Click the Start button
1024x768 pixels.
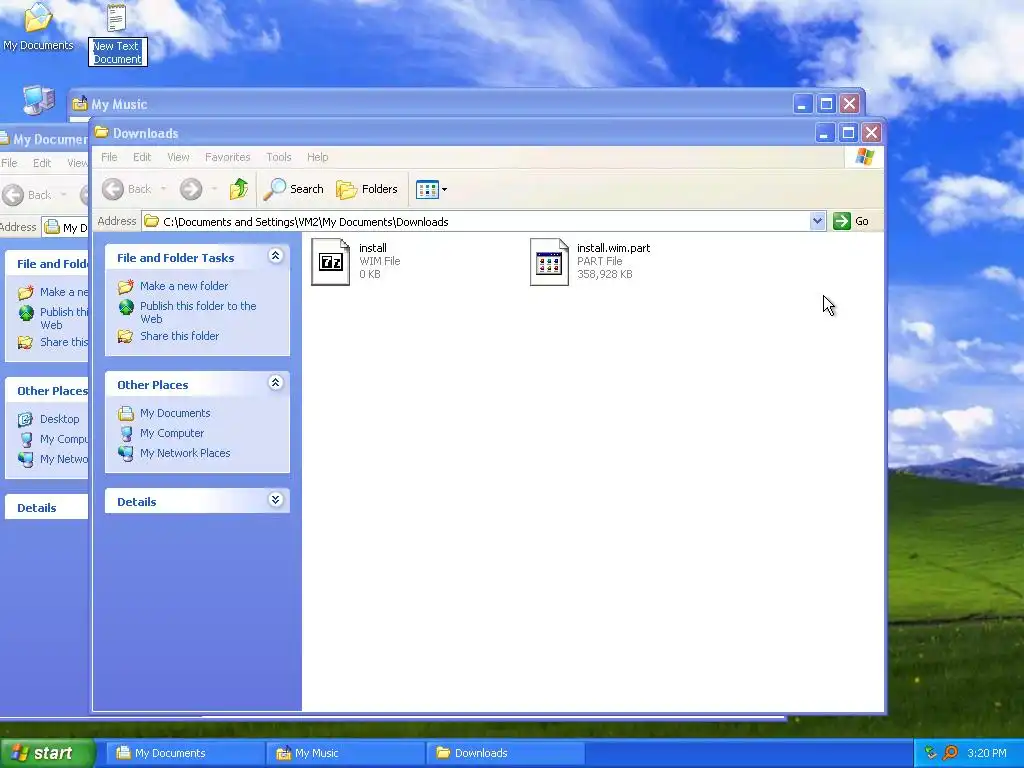click(x=46, y=753)
